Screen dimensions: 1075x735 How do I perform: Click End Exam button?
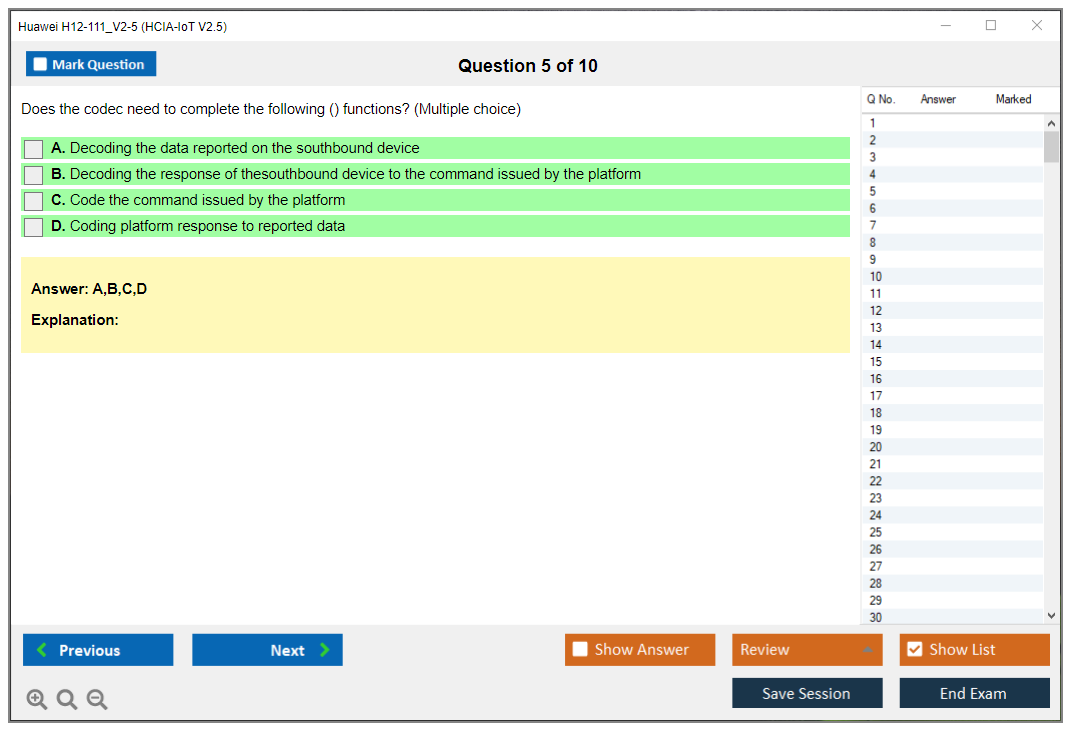point(974,693)
